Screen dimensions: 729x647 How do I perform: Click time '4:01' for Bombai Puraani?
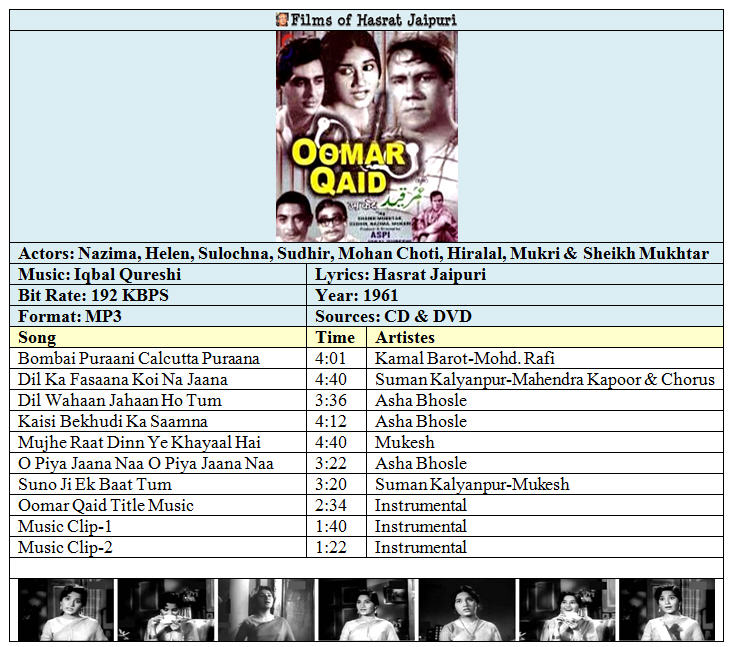point(331,358)
